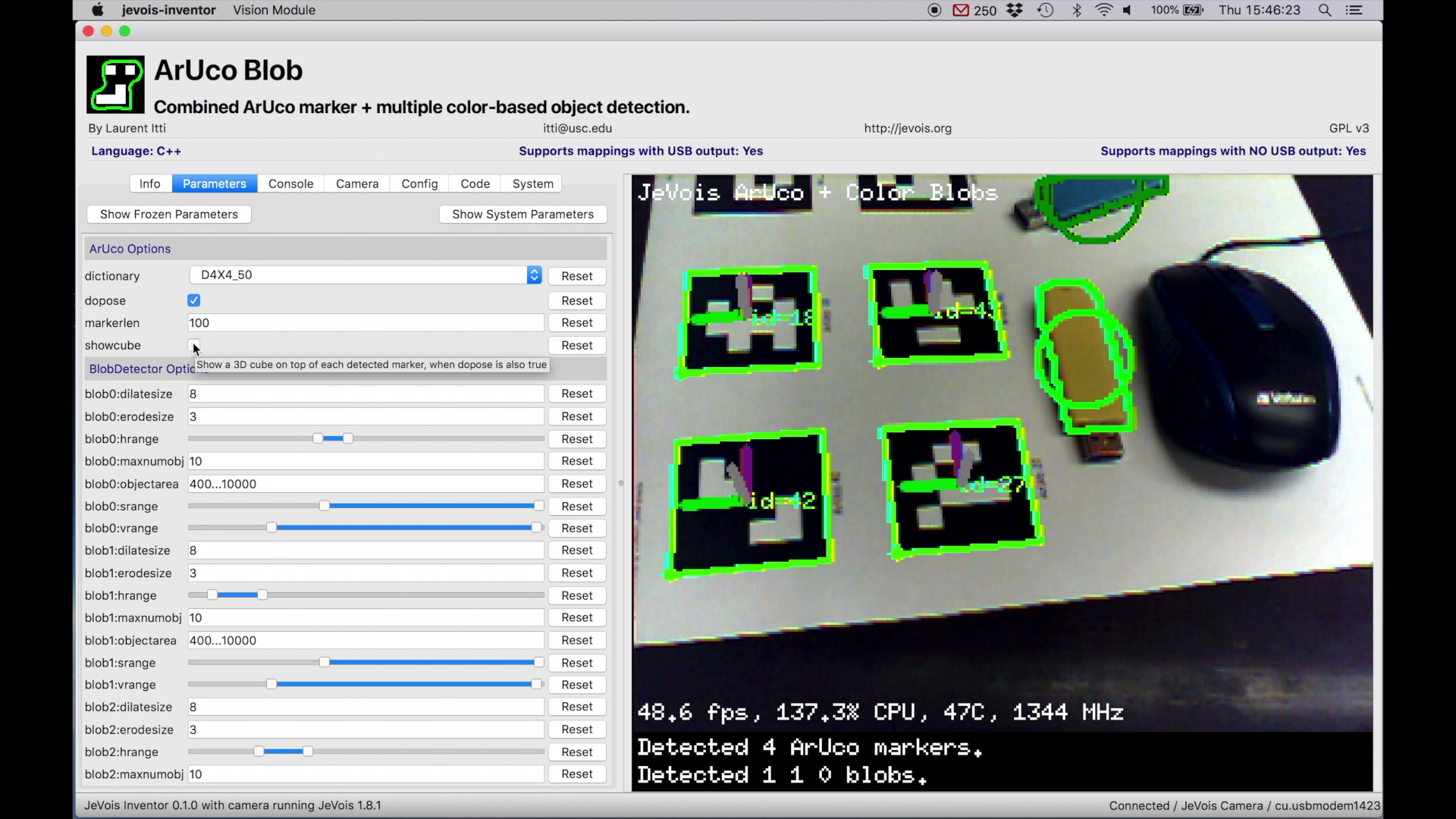The width and height of the screenshot is (1456, 819).
Task: Click the http://jevois.org link text
Action: click(x=908, y=128)
